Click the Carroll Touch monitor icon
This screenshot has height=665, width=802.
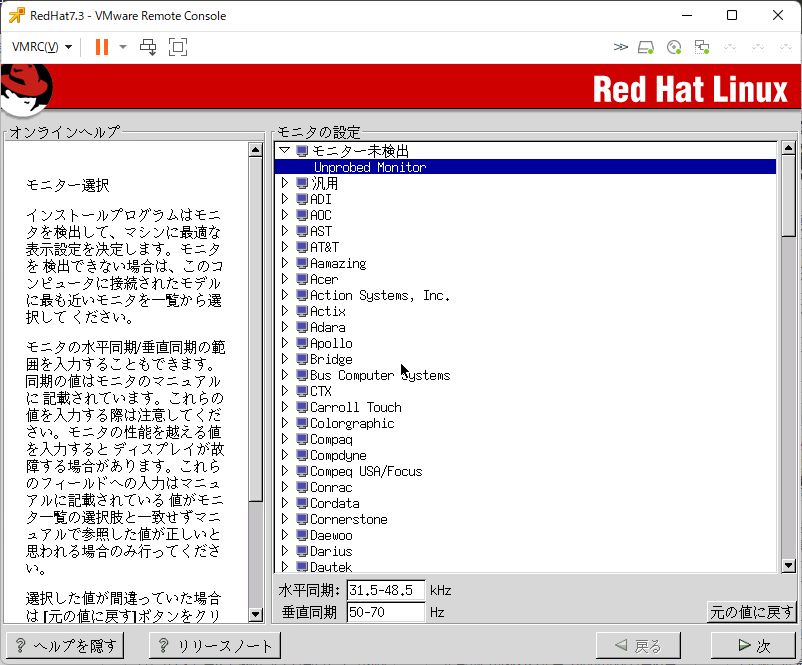302,407
